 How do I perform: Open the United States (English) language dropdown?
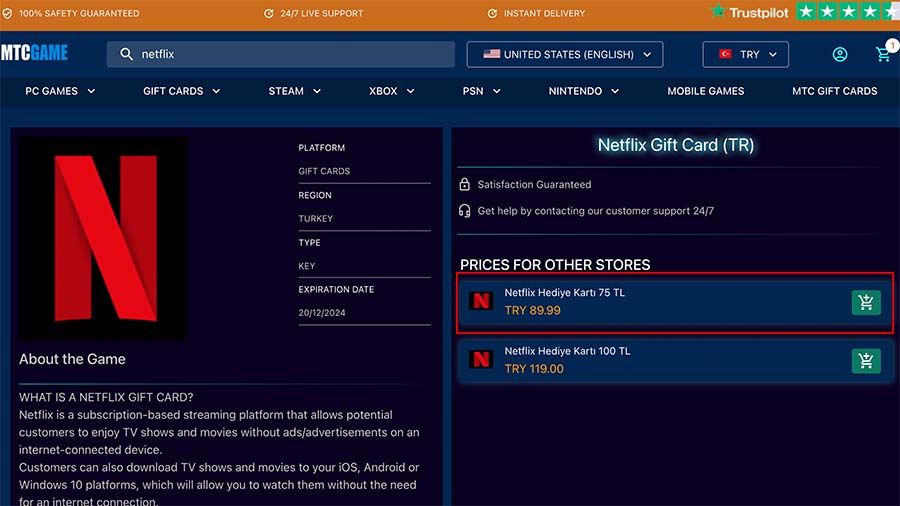pyautogui.click(x=565, y=55)
